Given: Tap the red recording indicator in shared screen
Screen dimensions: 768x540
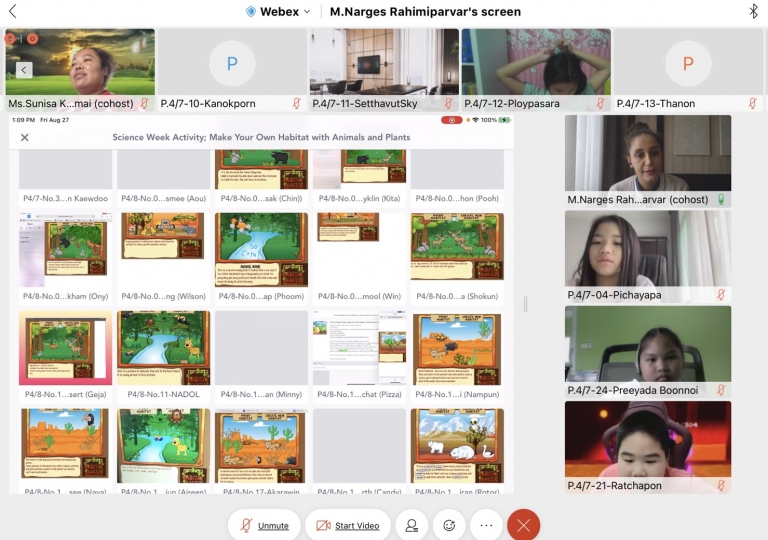Looking at the screenshot, I should (x=452, y=120).
